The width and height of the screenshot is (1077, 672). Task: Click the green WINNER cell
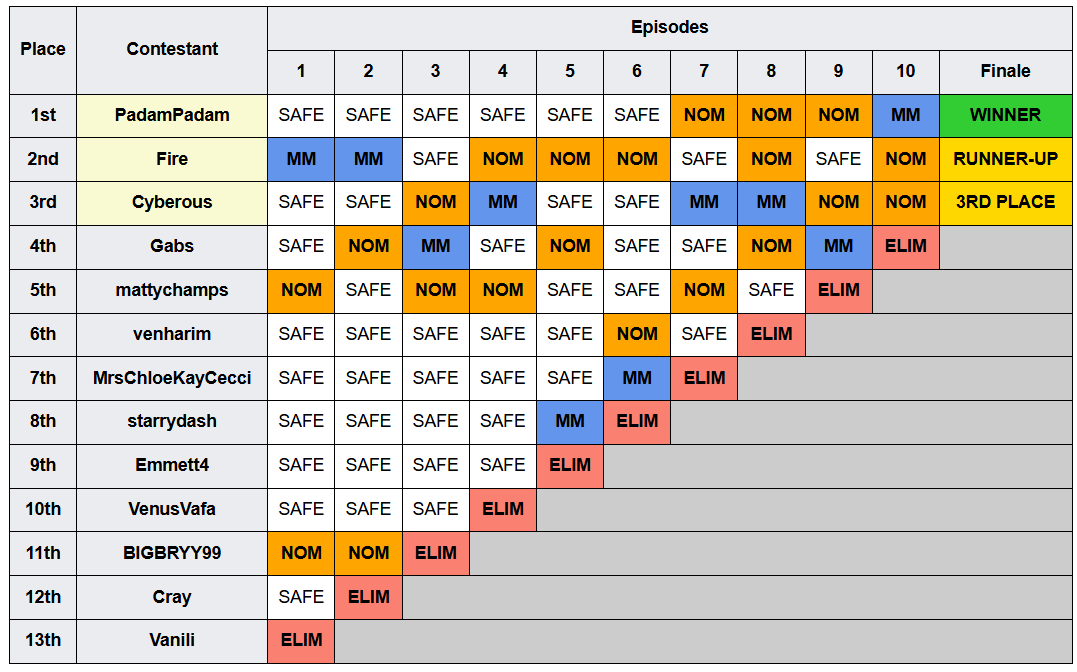coord(1005,115)
